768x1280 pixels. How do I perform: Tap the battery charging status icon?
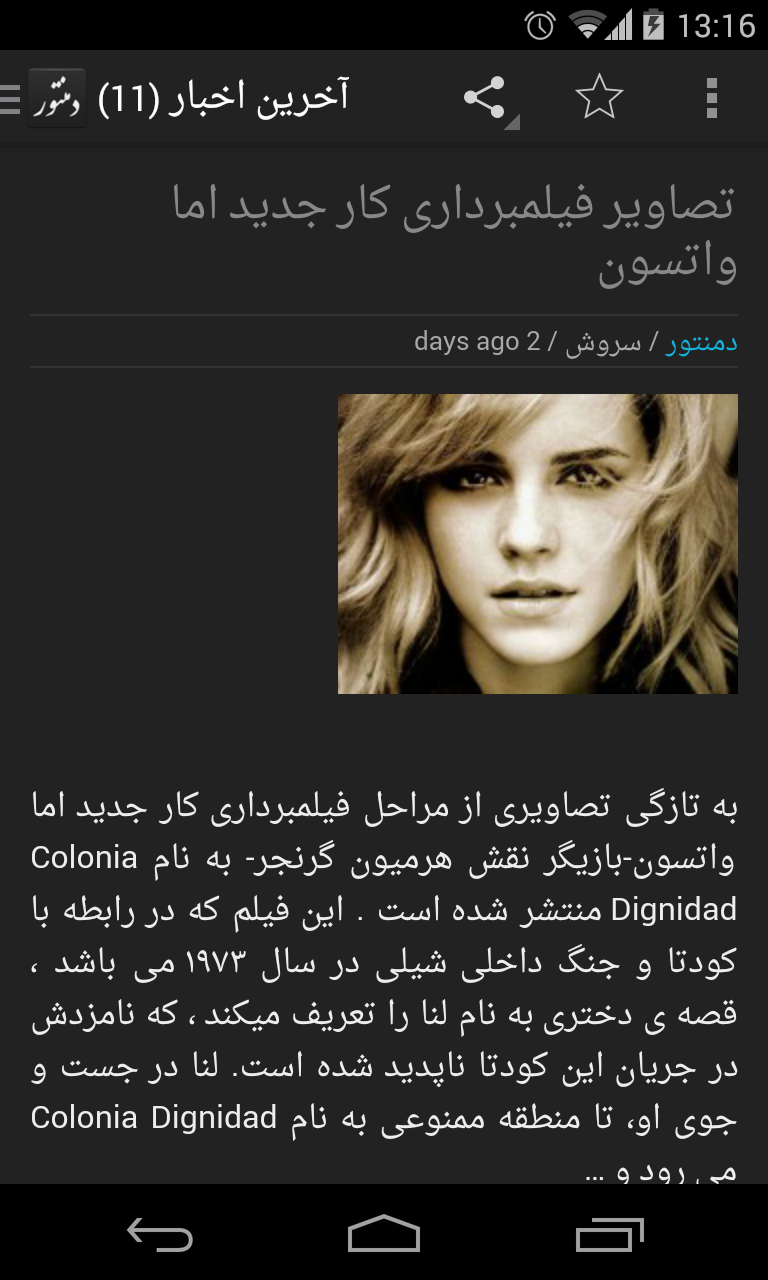(653, 25)
